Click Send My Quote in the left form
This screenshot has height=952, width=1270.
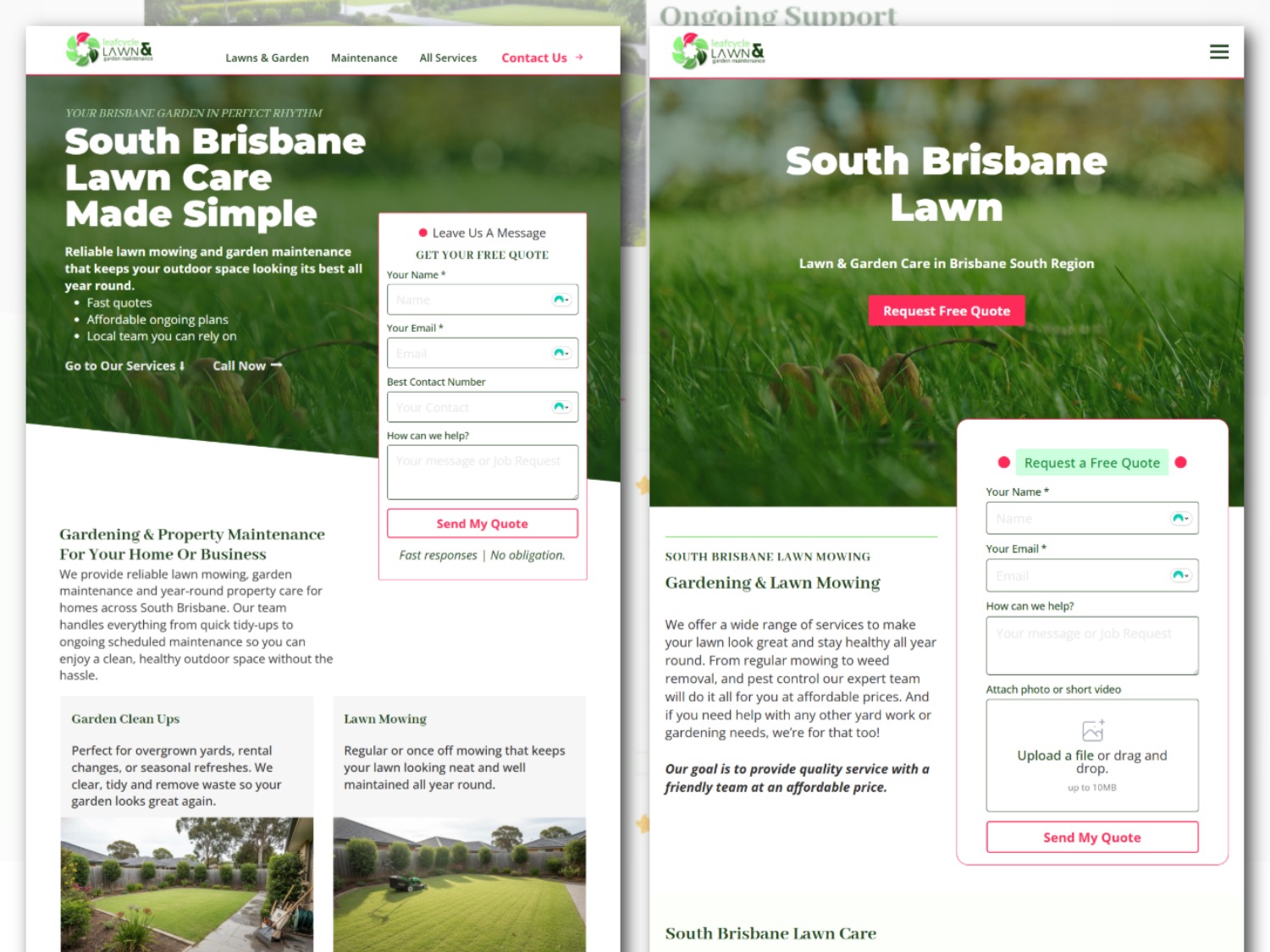pos(482,523)
